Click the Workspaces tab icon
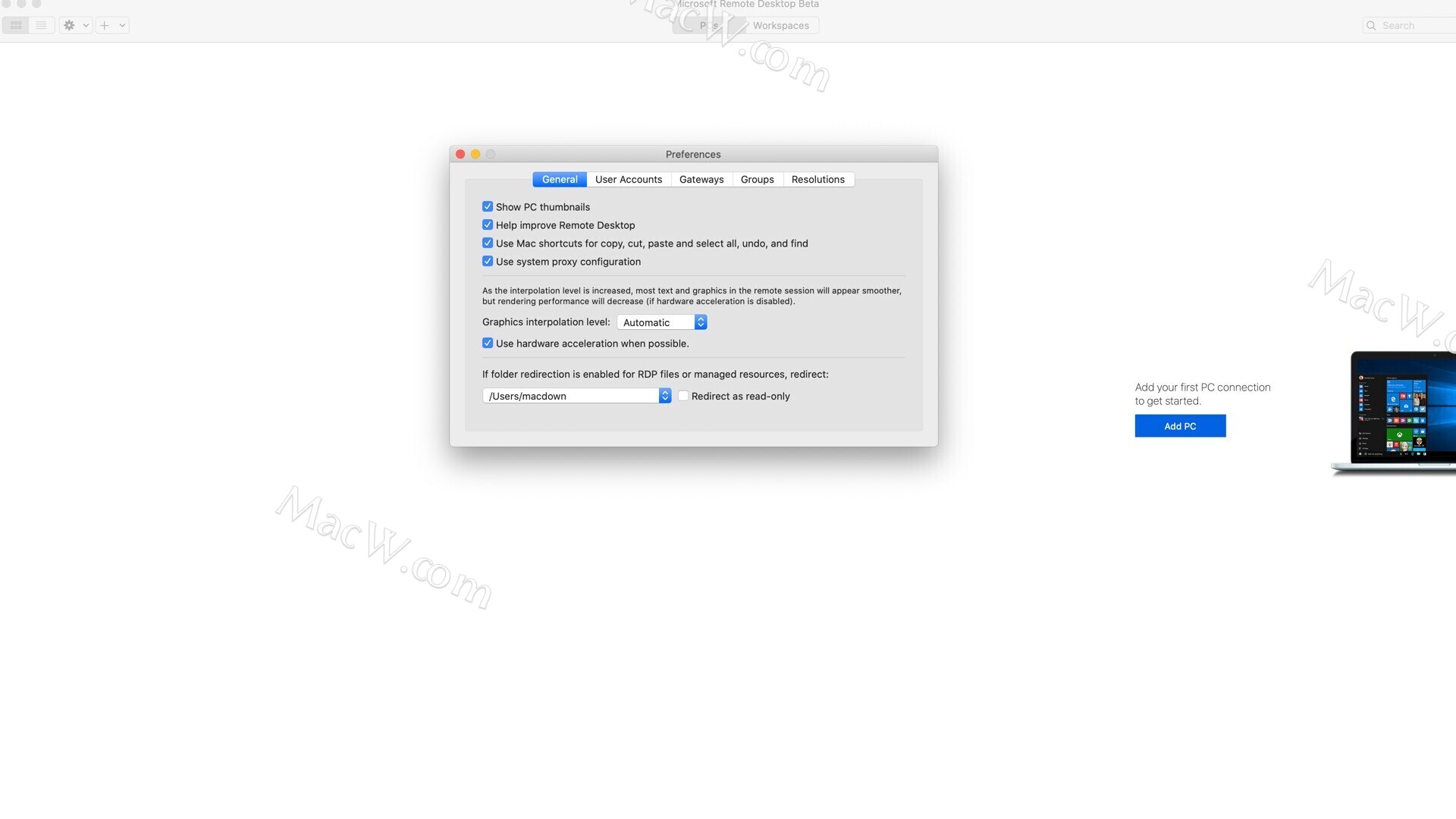 pos(781,25)
